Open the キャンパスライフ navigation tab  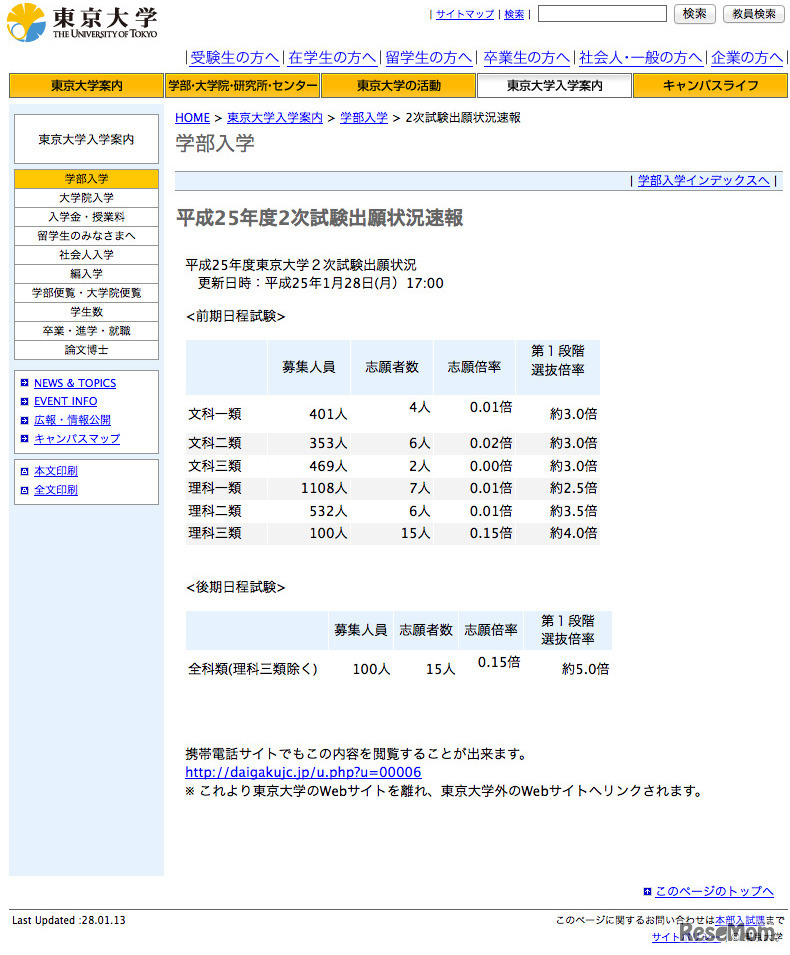click(x=710, y=85)
